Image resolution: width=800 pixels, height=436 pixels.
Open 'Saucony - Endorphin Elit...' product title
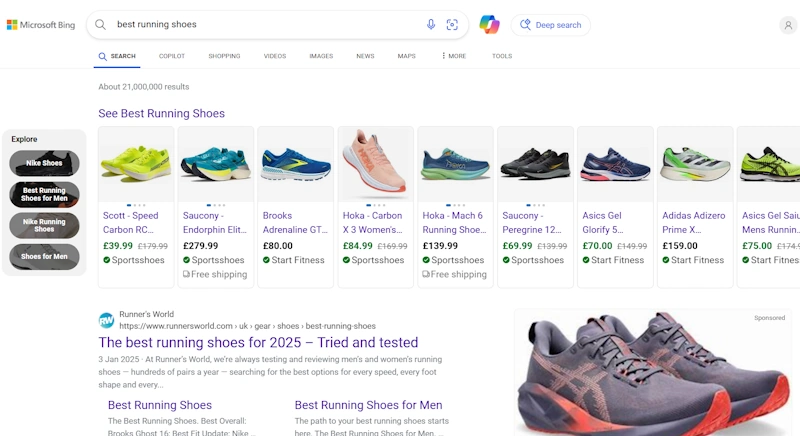pyautogui.click(x=215, y=223)
